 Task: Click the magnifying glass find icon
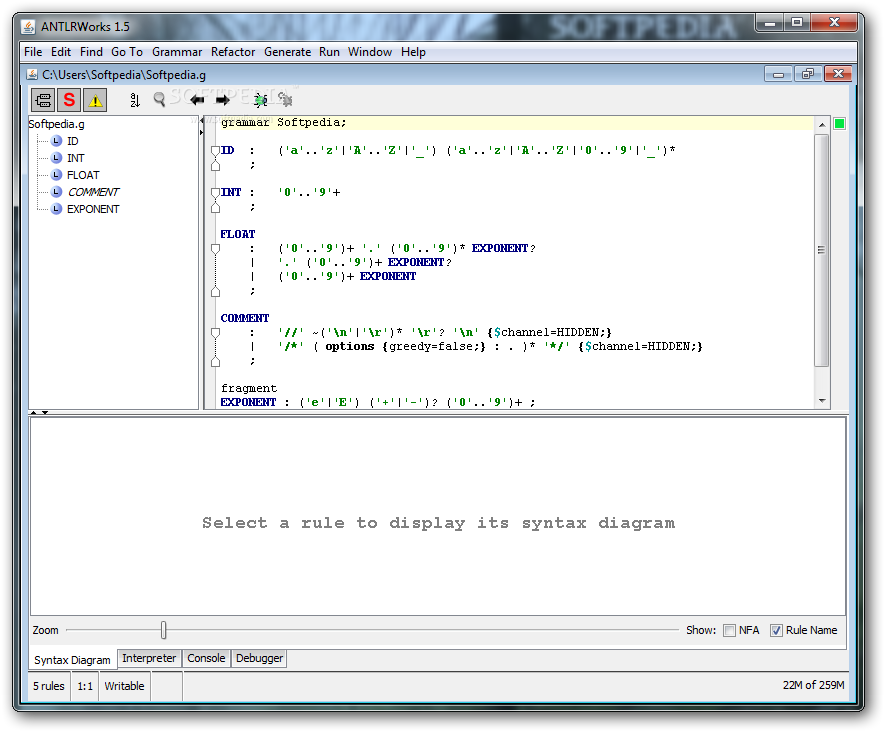159,100
